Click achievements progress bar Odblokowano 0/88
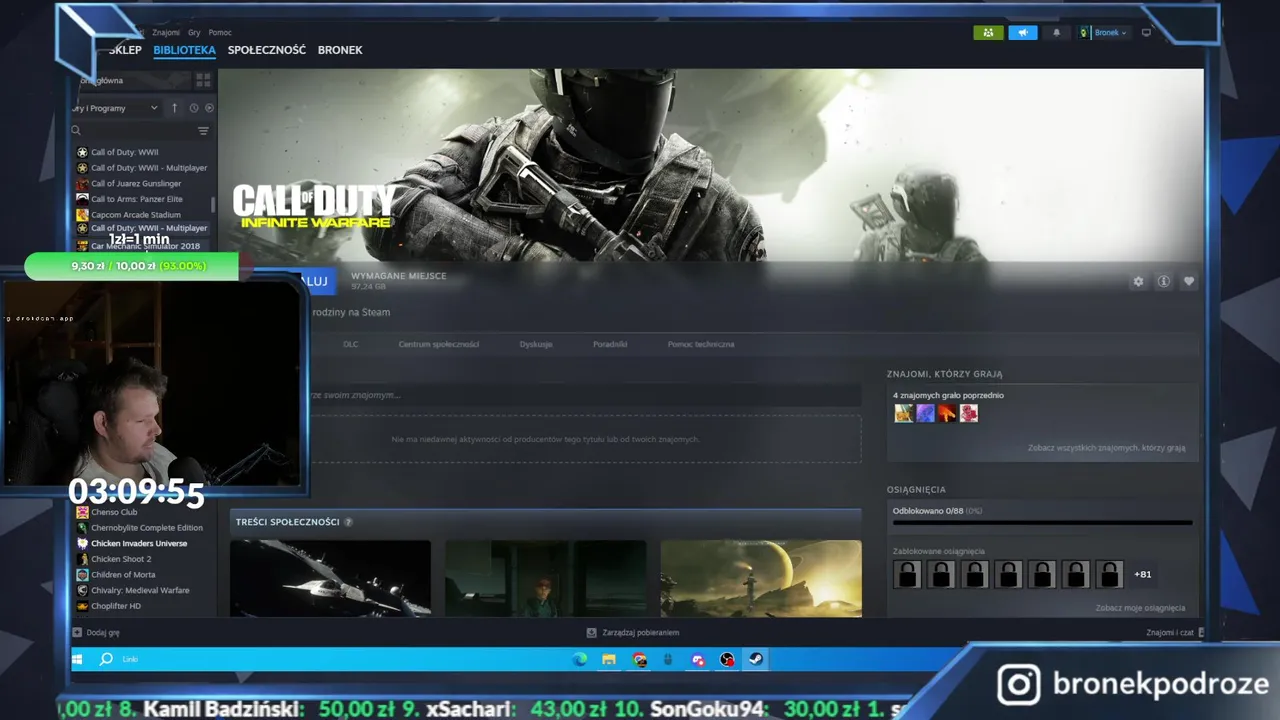 [x=1042, y=522]
